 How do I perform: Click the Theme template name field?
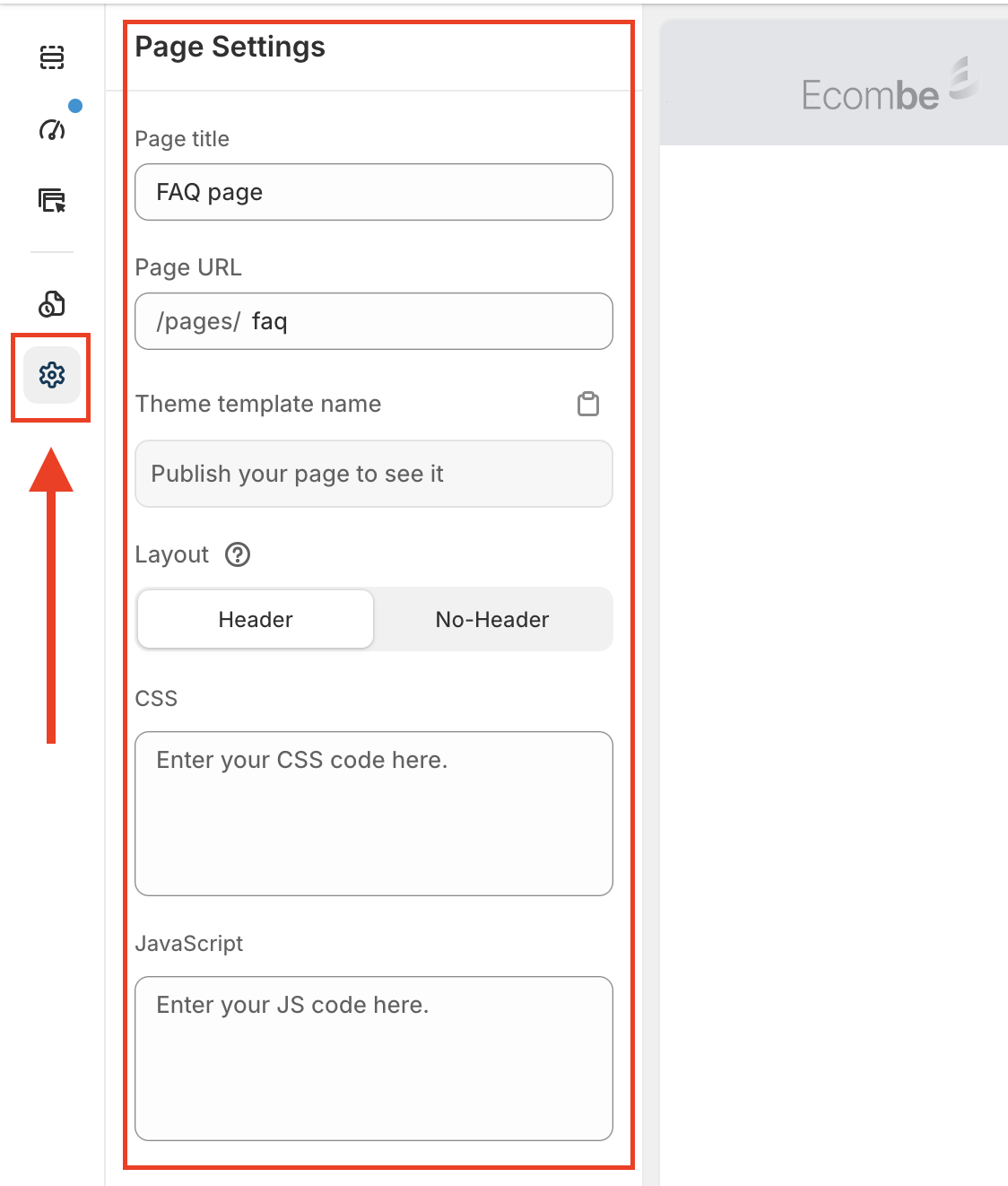coord(374,474)
